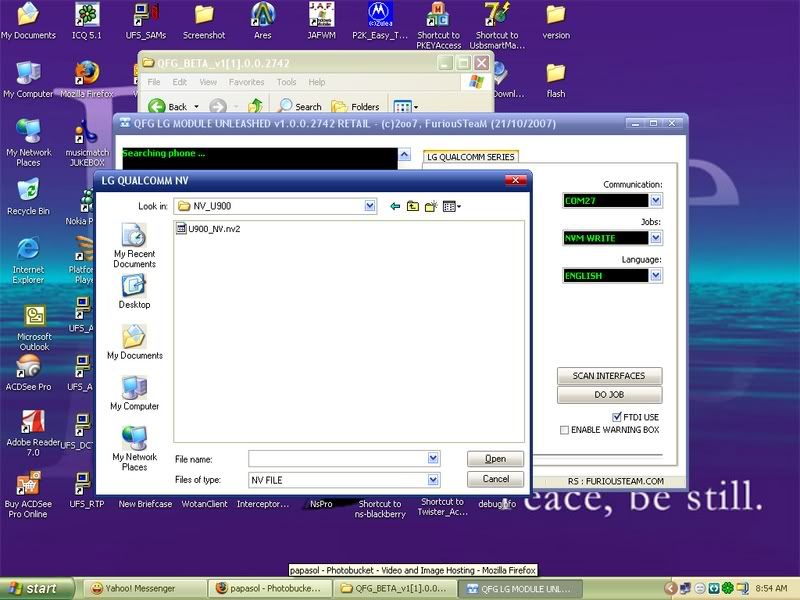Click the DO JOB button

[609, 395]
